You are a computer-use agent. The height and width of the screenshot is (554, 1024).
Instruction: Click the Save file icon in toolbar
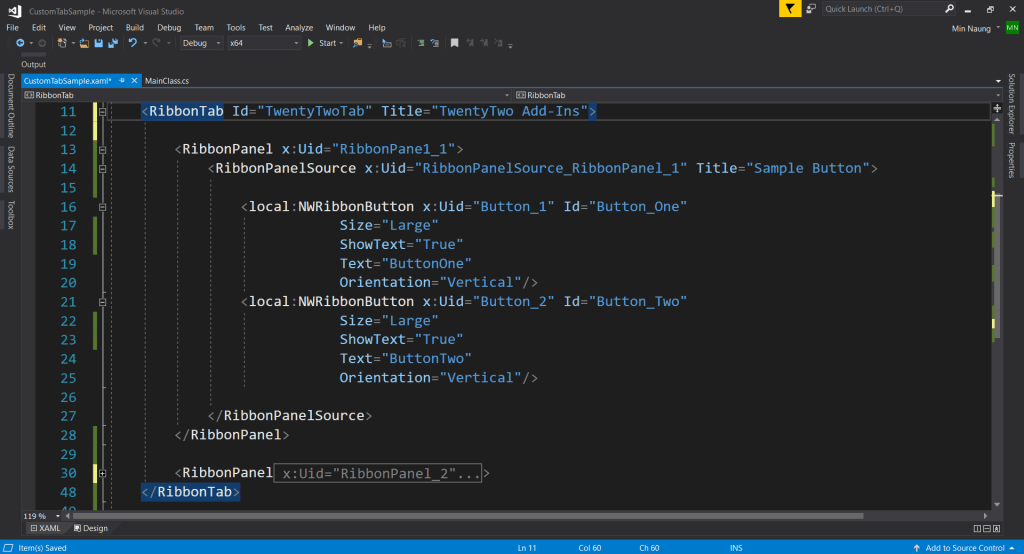[x=98, y=43]
